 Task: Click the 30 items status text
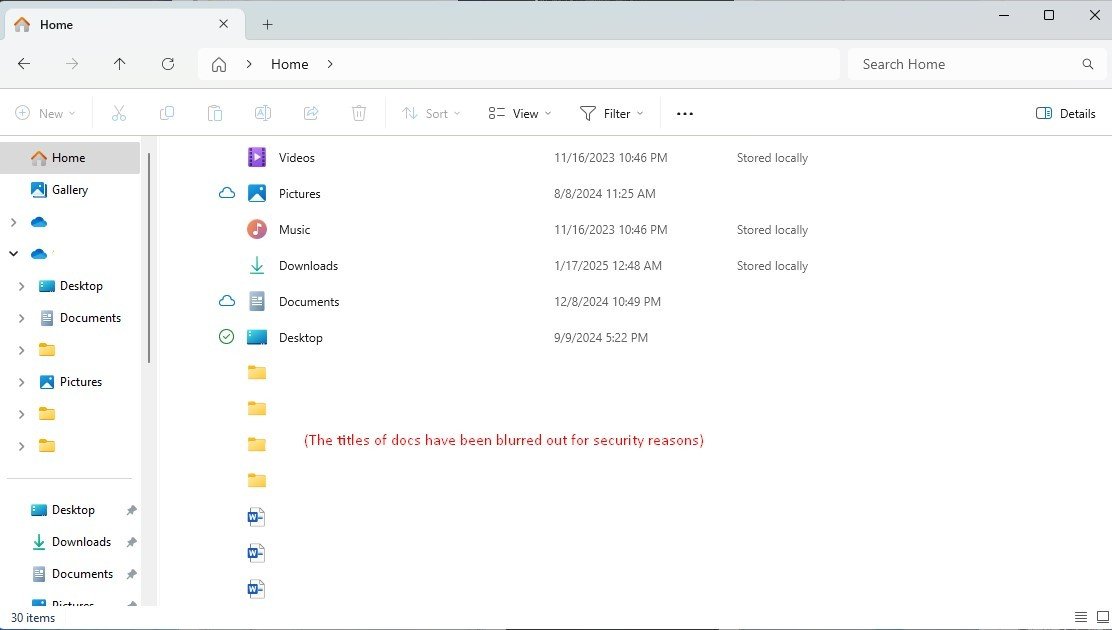coord(33,617)
